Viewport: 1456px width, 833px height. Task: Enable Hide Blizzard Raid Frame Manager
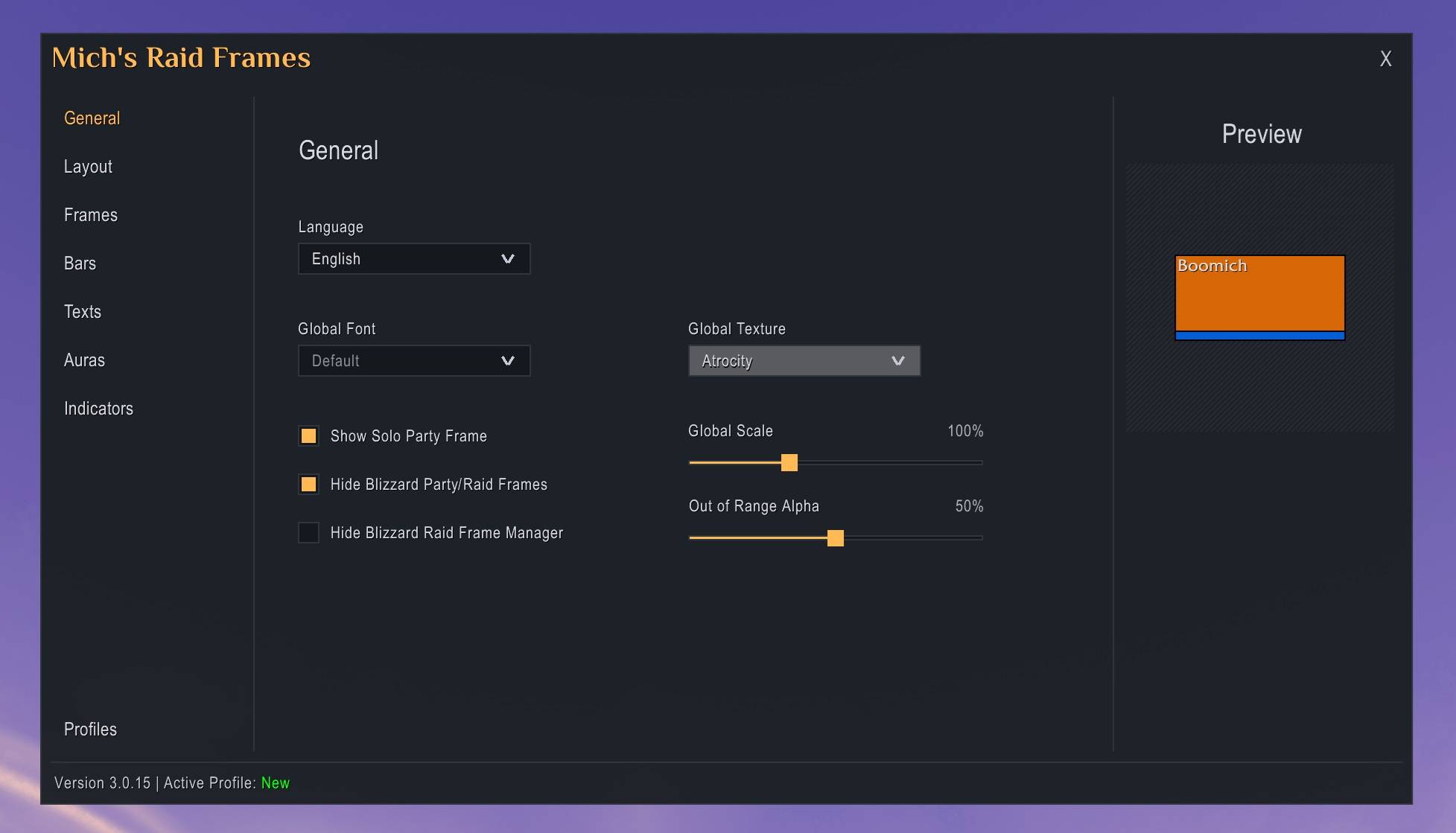(308, 533)
